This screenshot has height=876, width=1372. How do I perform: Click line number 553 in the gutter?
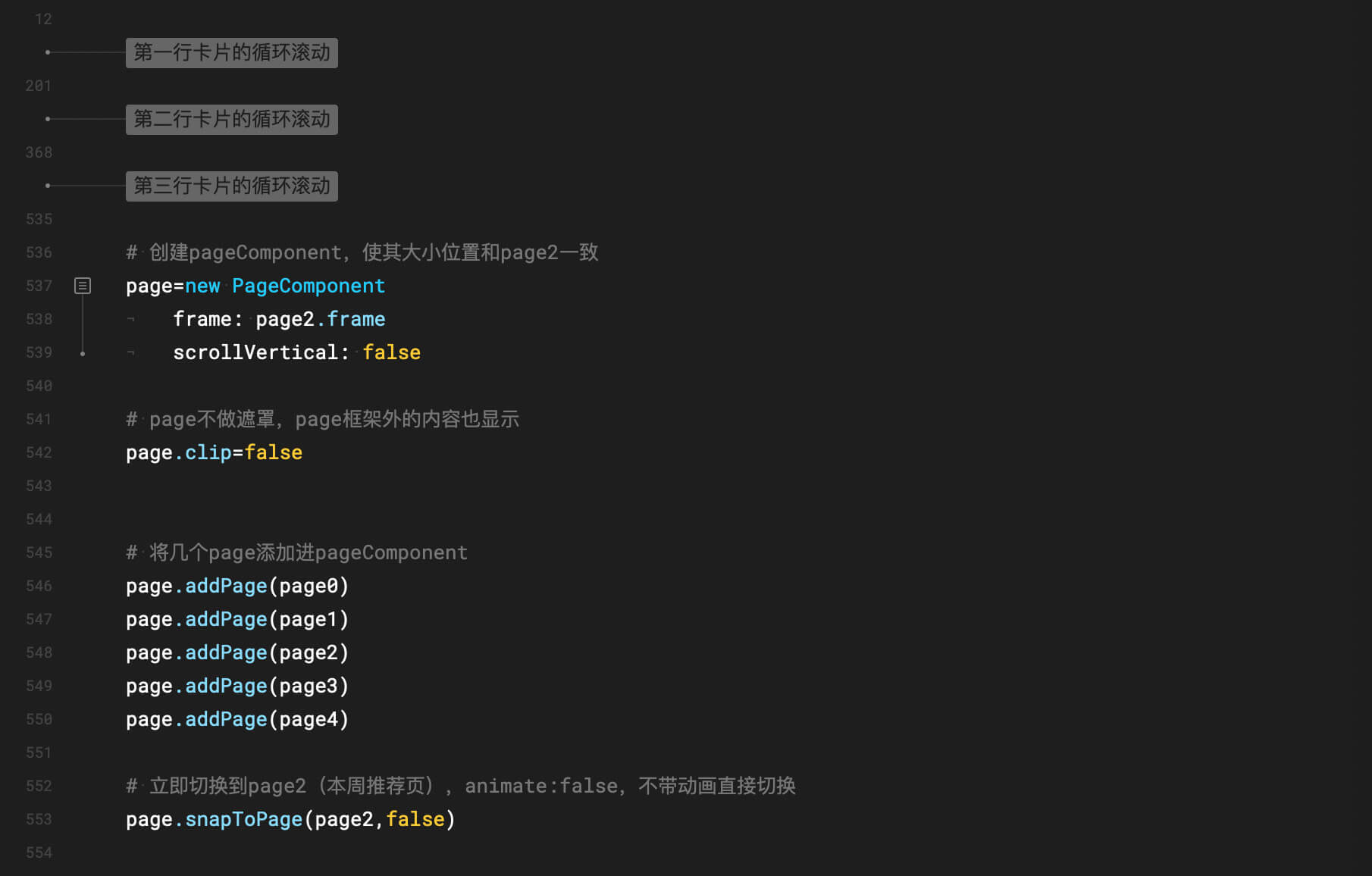39,819
